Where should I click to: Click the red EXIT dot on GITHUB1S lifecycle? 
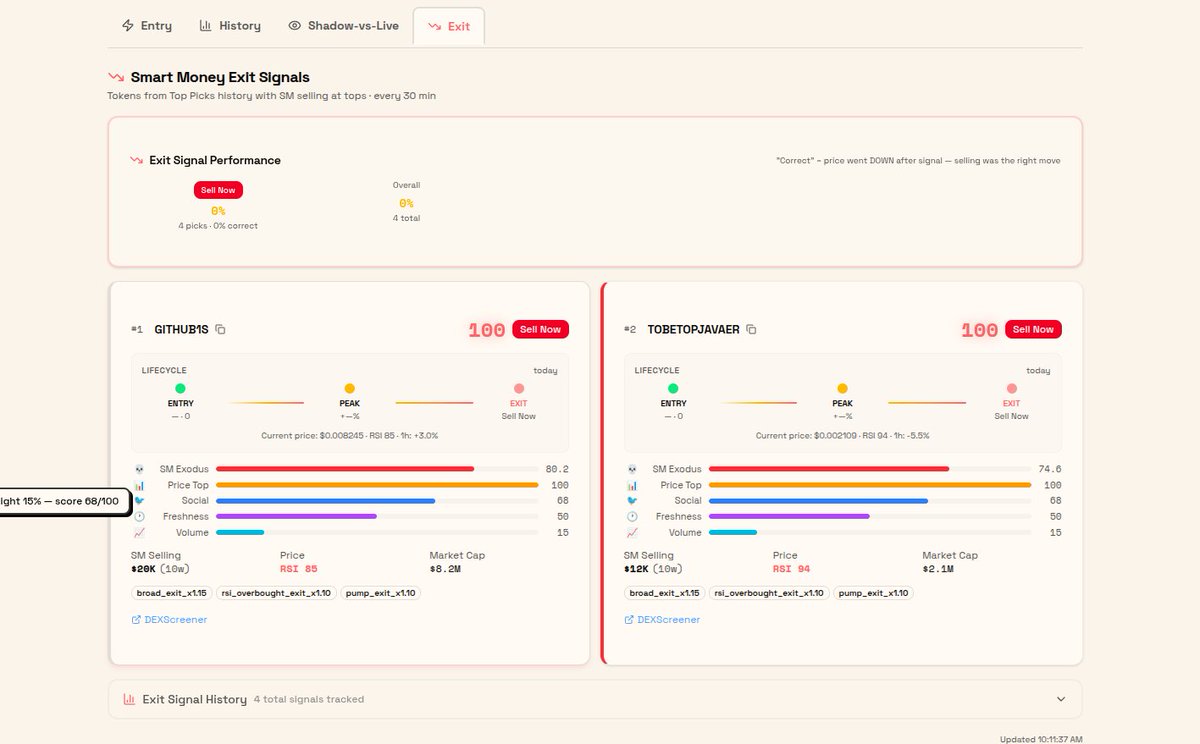coord(518,388)
